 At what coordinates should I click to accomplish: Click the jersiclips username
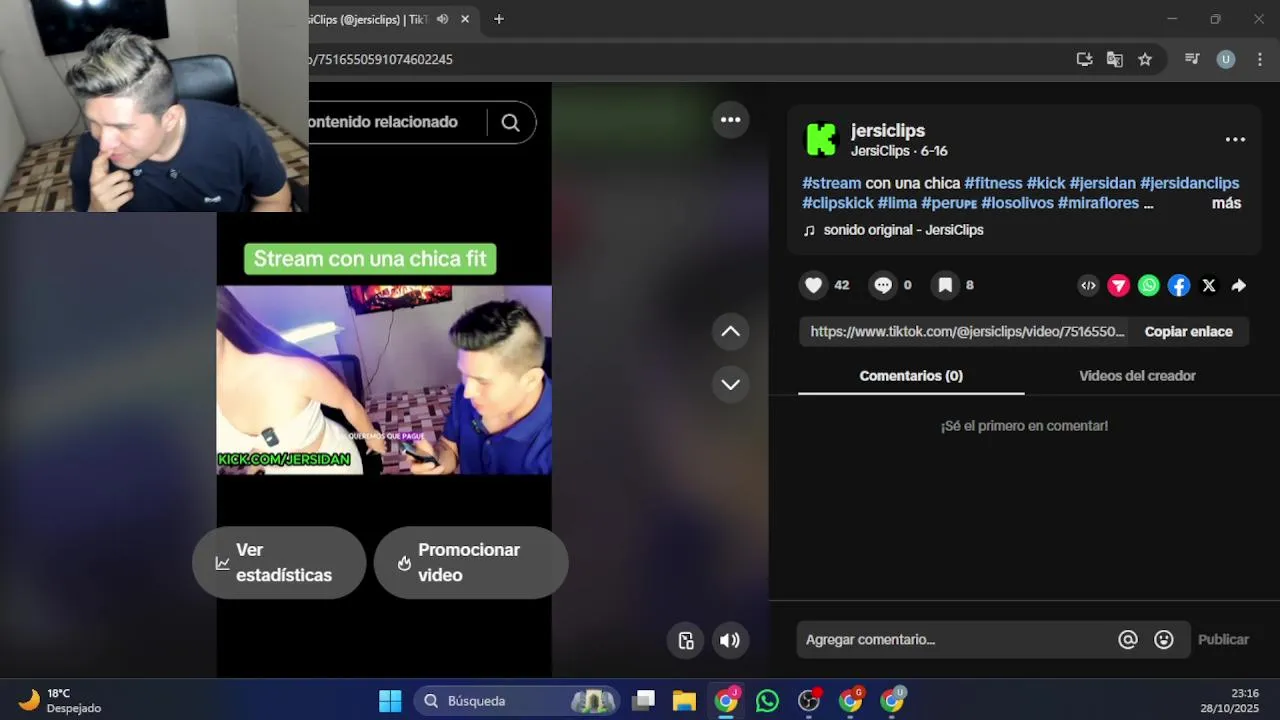point(888,131)
